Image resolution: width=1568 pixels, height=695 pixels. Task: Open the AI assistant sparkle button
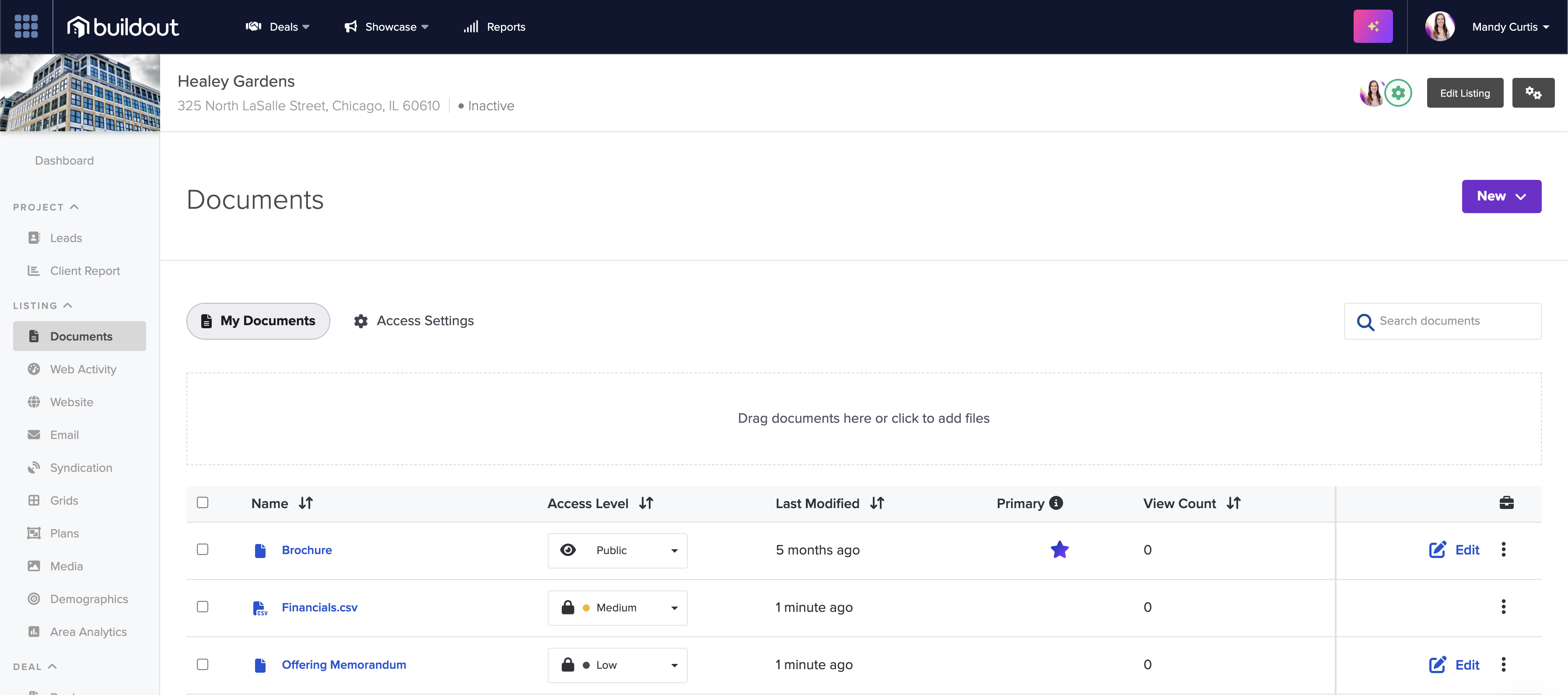(x=1373, y=26)
